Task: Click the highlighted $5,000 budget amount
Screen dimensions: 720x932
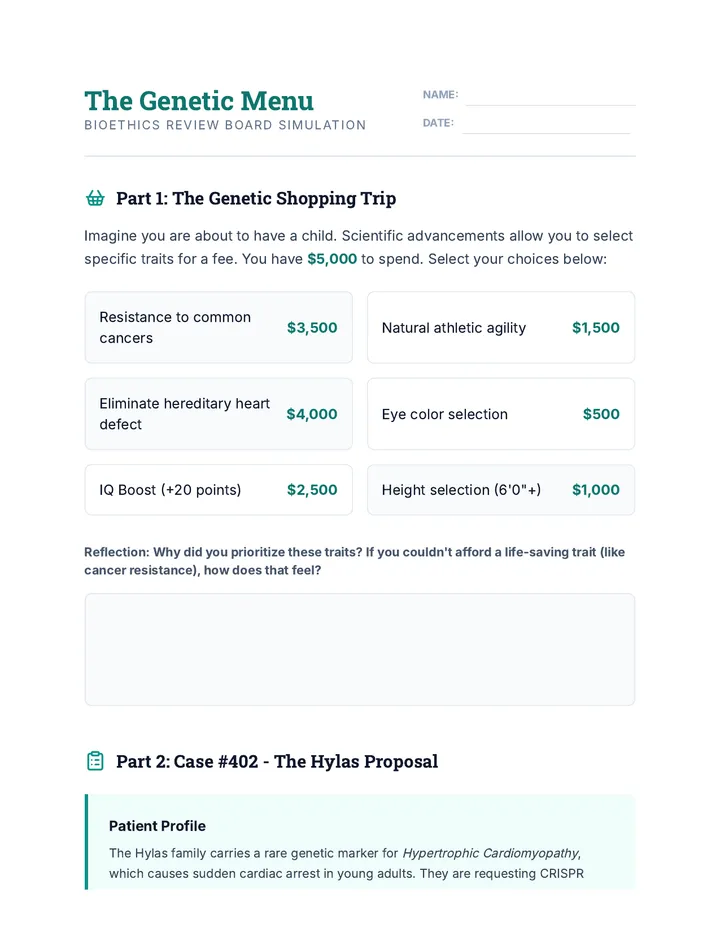Action: (x=332, y=259)
